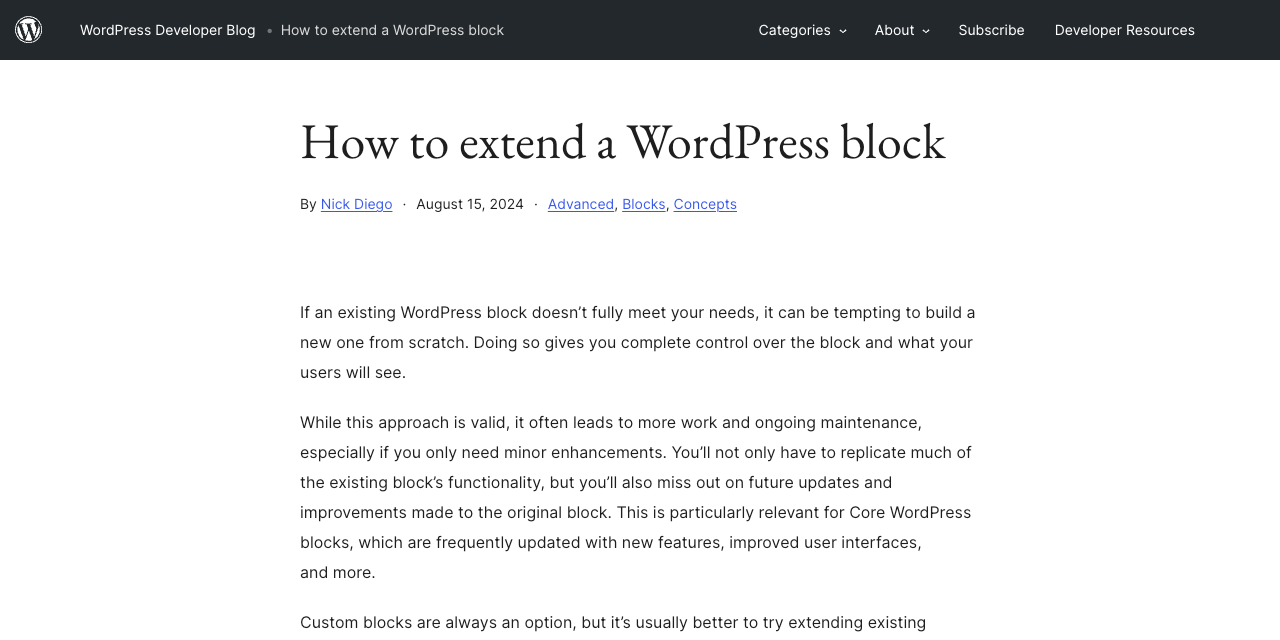Click the article title heading
Image resolution: width=1280 pixels, height=640 pixels.
(623, 141)
